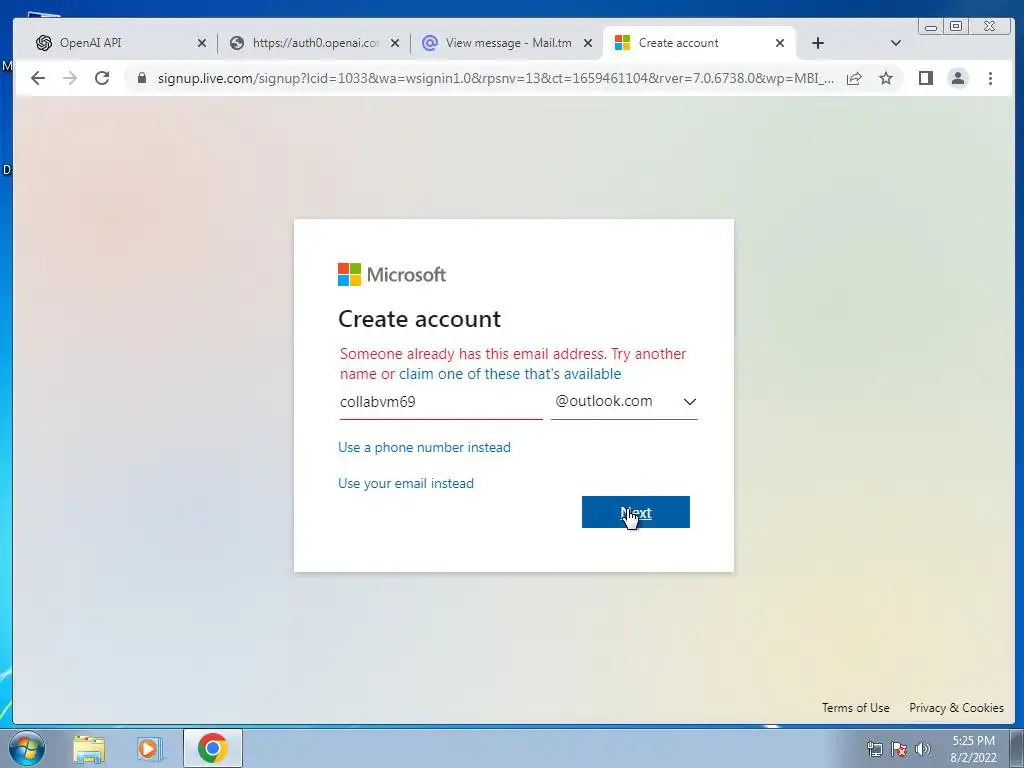Click the padlock site info icon
The width and height of the screenshot is (1024, 768).
coord(142,78)
